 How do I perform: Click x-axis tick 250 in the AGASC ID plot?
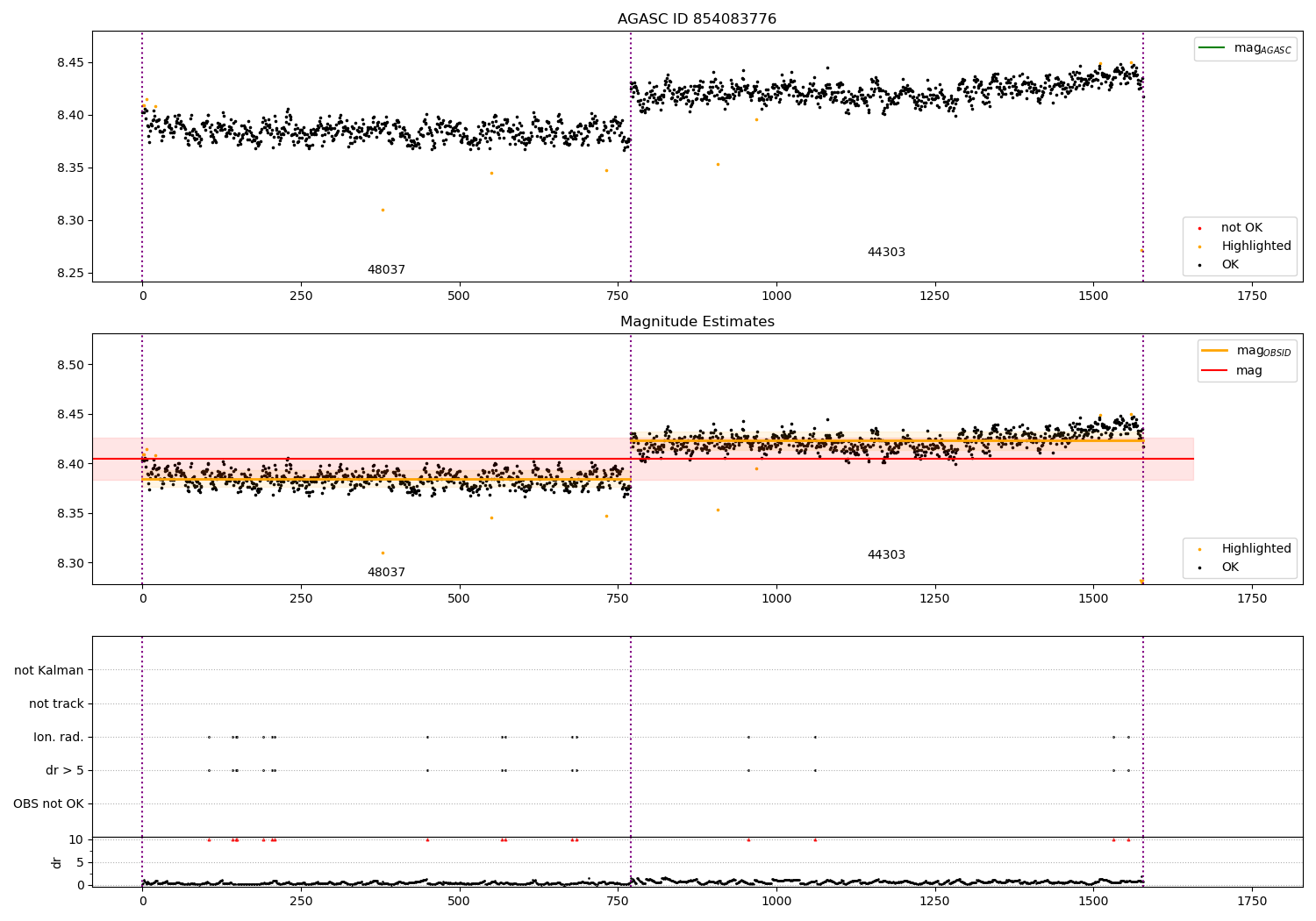301,296
